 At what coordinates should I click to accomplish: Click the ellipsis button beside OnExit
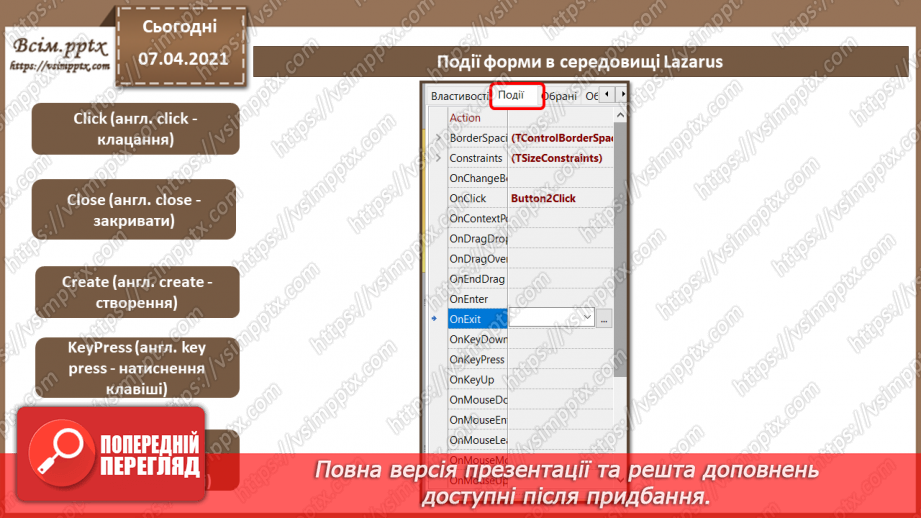[x=604, y=318]
